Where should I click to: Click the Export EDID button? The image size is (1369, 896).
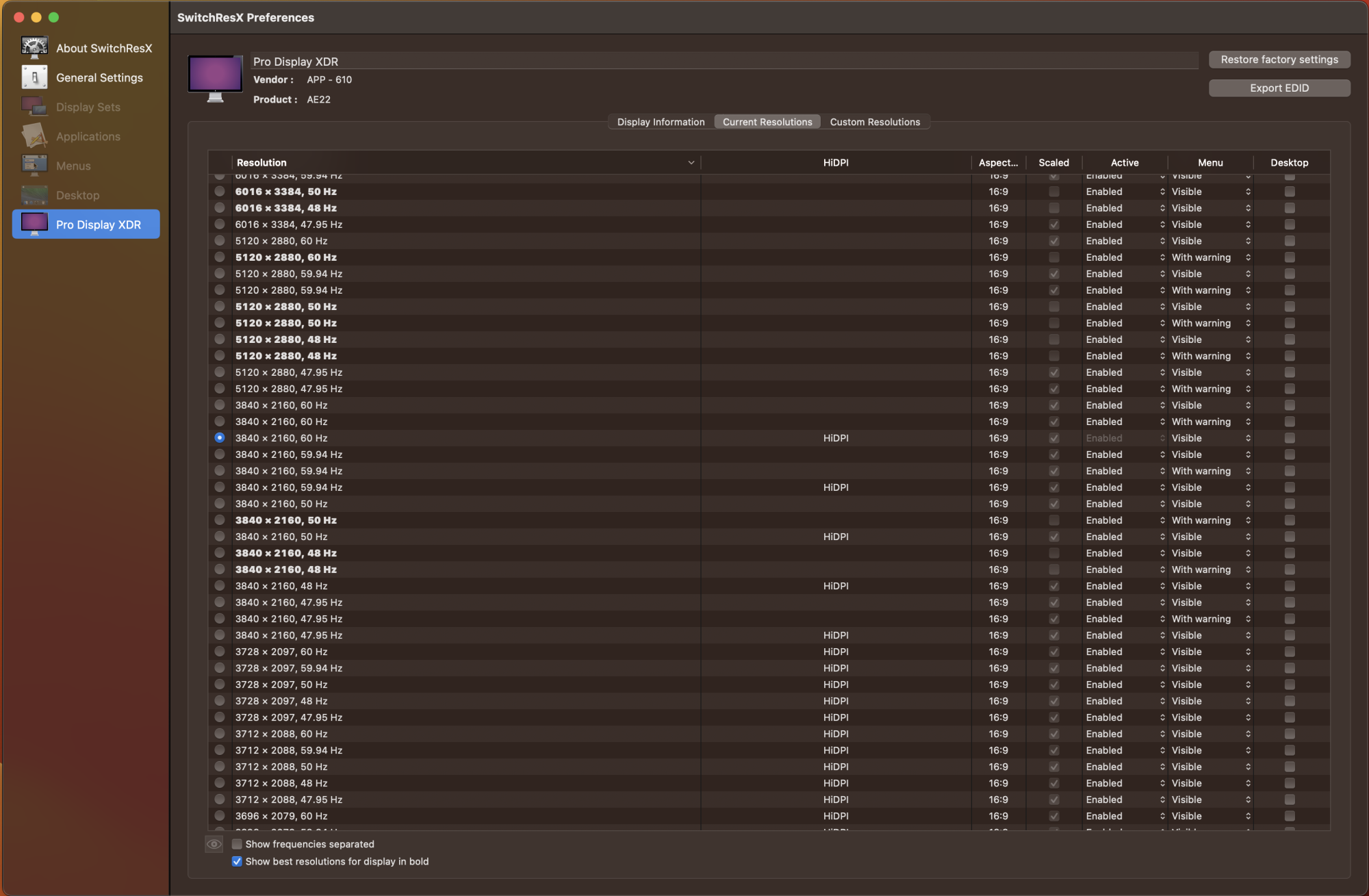click(x=1279, y=88)
